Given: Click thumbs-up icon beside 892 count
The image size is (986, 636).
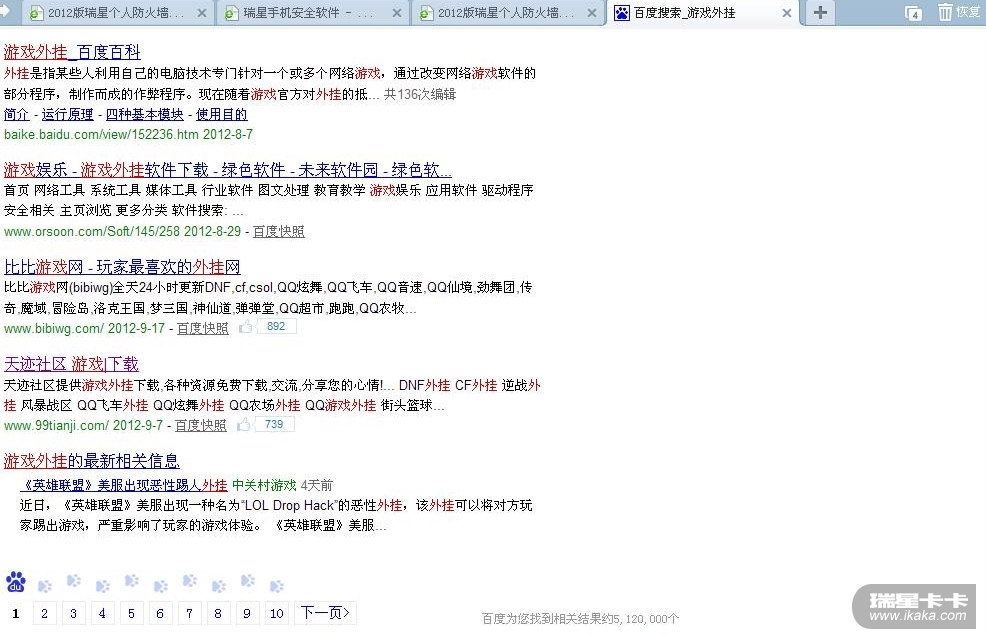Looking at the screenshot, I should (x=246, y=326).
